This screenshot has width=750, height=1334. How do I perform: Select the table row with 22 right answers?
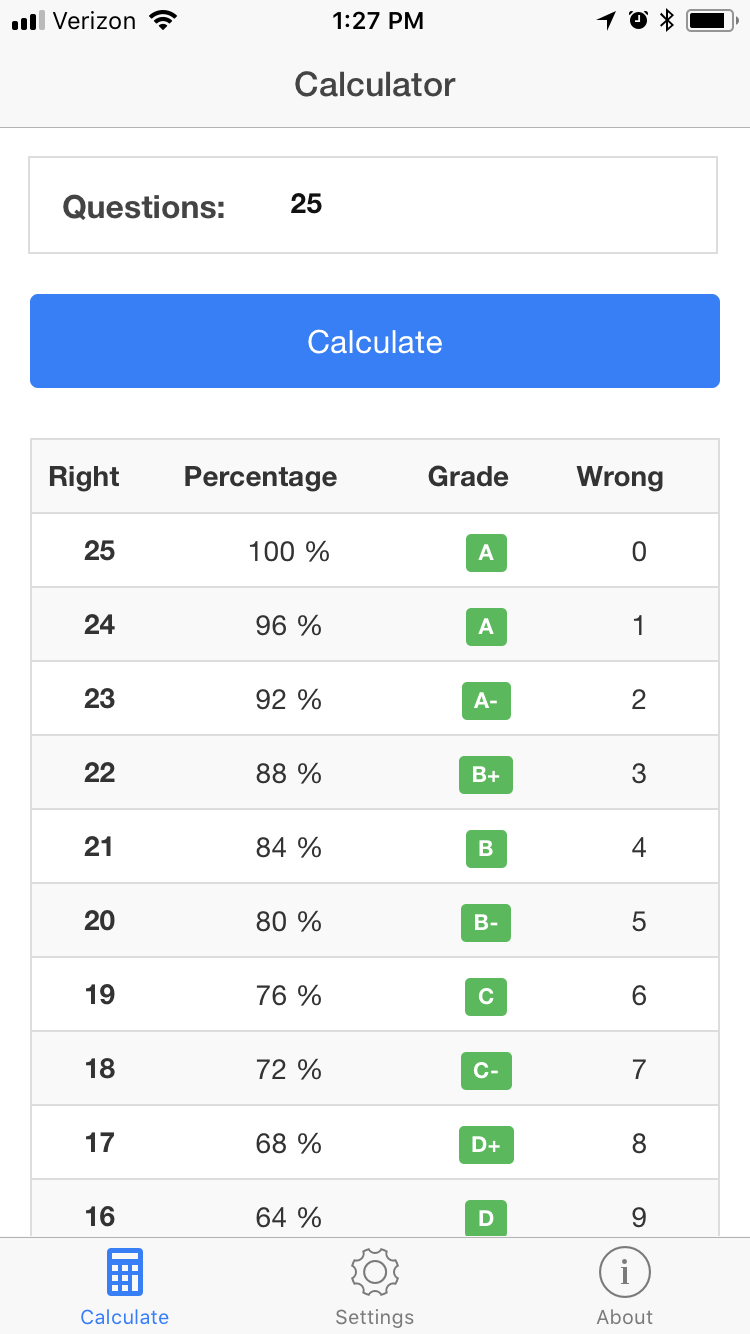click(375, 774)
